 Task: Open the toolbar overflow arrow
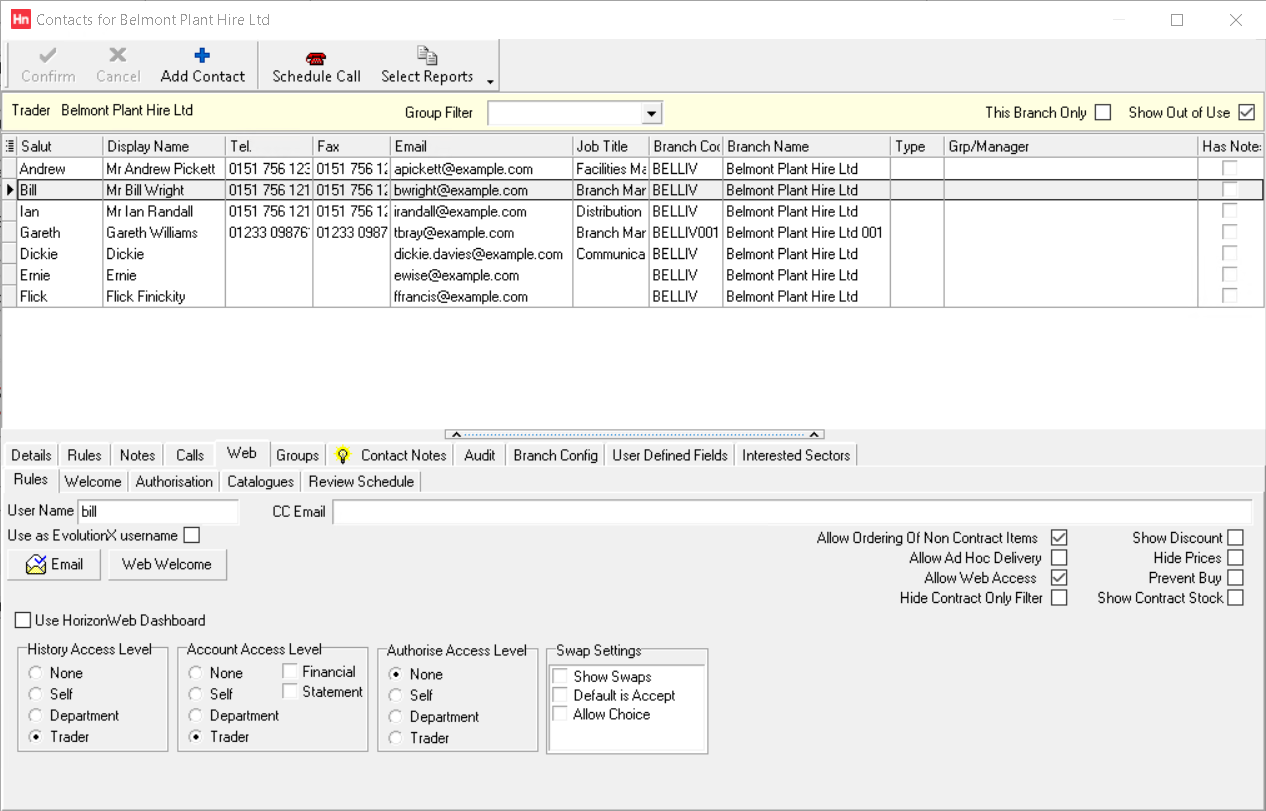(x=490, y=82)
